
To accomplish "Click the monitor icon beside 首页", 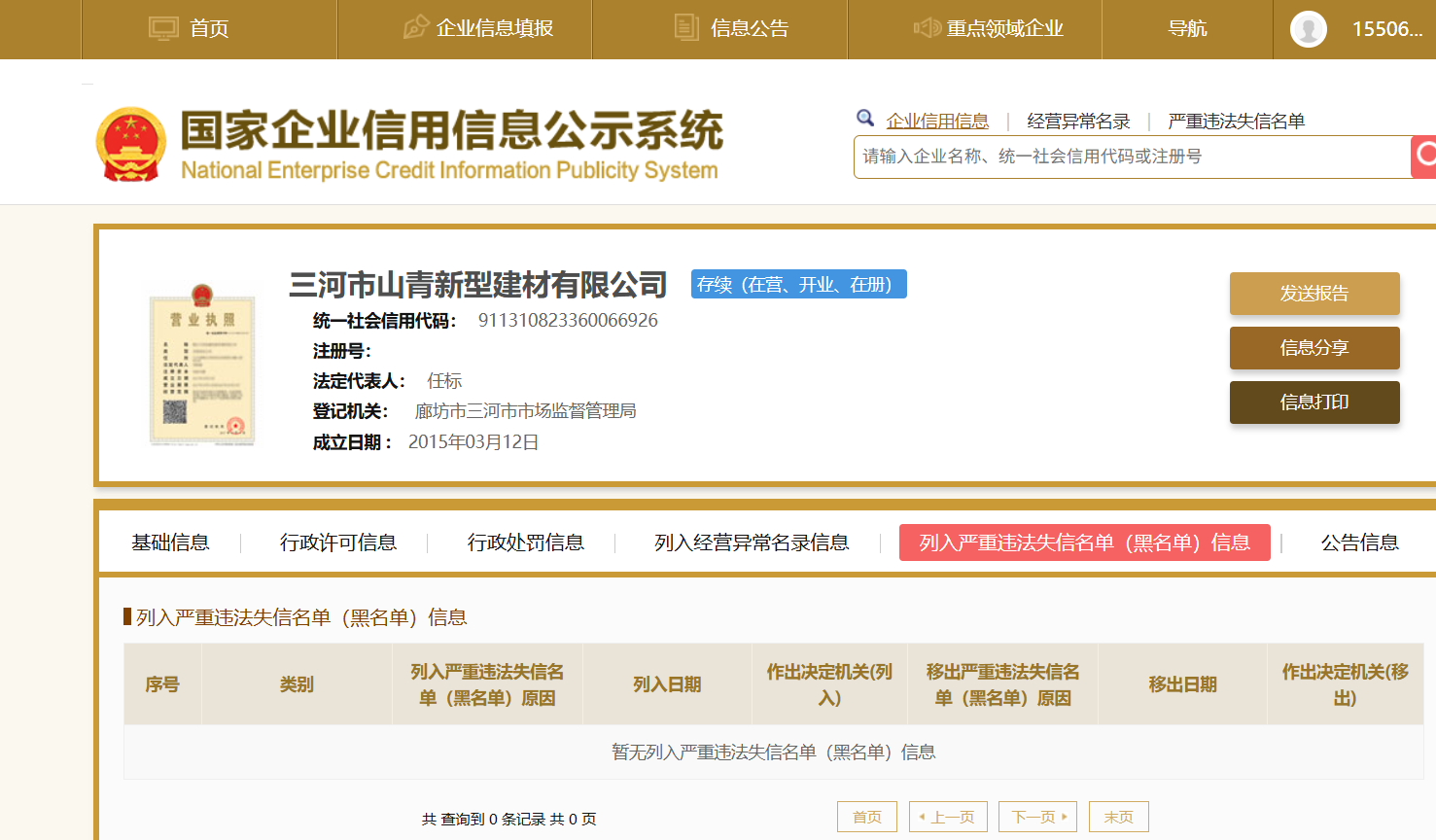I will point(163,28).
